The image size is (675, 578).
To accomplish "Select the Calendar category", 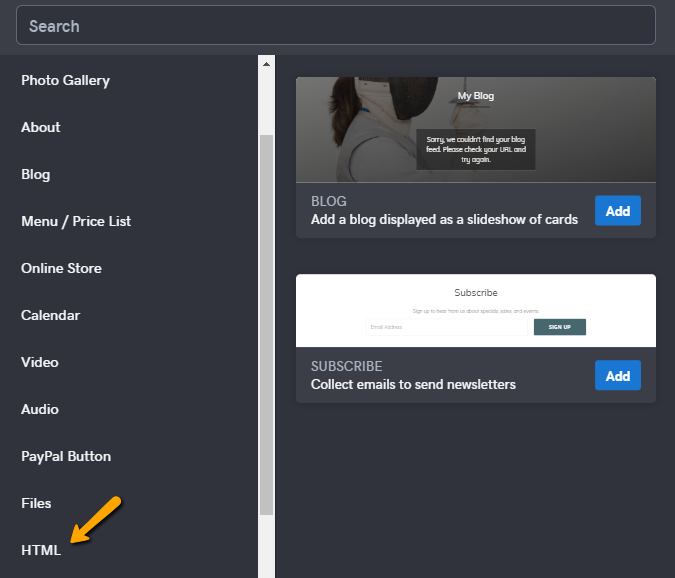I will [x=50, y=315].
